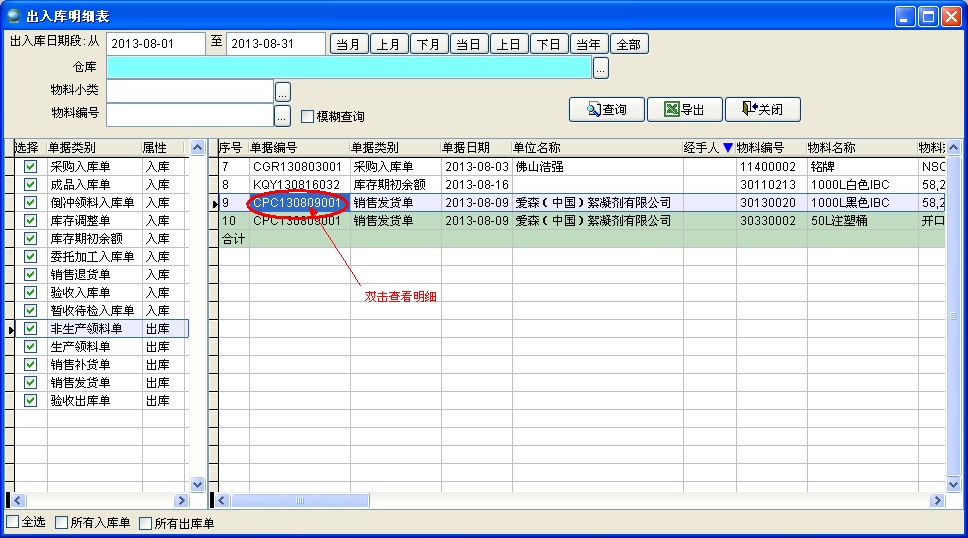This screenshot has height=538, width=968.
Task: Click the 关闭 (close) button
Action: pos(762,110)
